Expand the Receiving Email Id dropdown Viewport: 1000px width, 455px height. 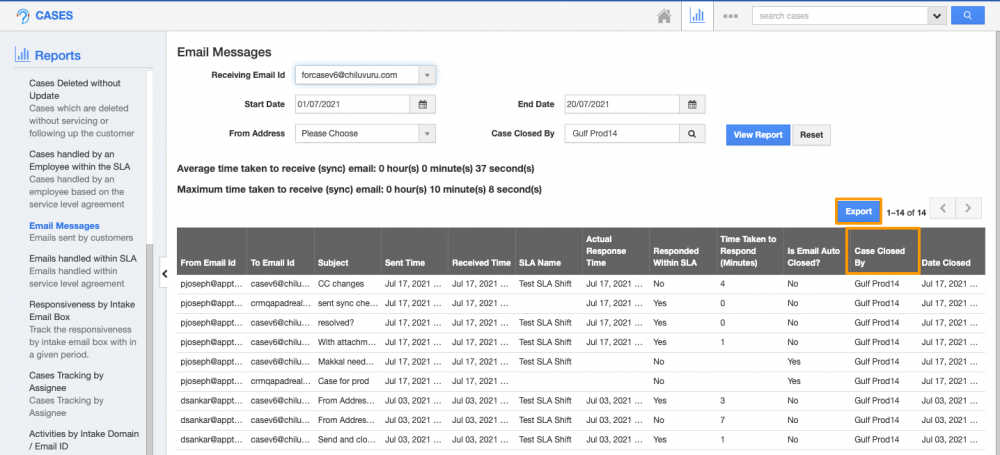pyautogui.click(x=427, y=75)
